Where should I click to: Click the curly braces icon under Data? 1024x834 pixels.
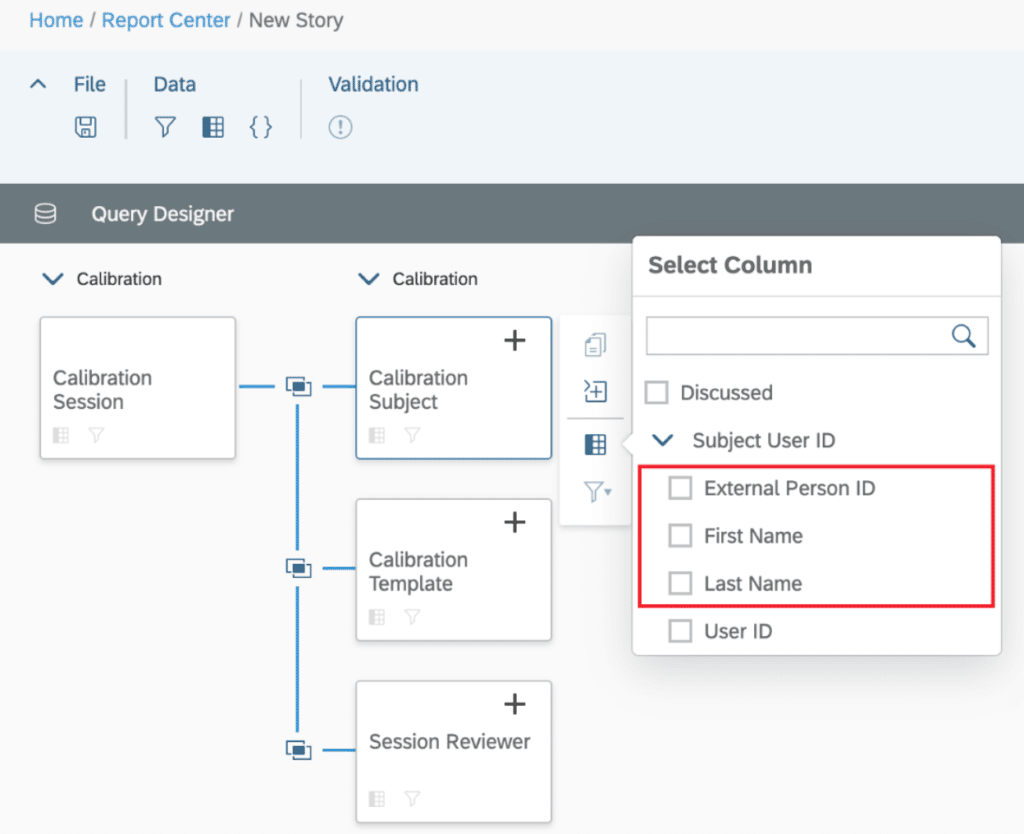[x=260, y=127]
